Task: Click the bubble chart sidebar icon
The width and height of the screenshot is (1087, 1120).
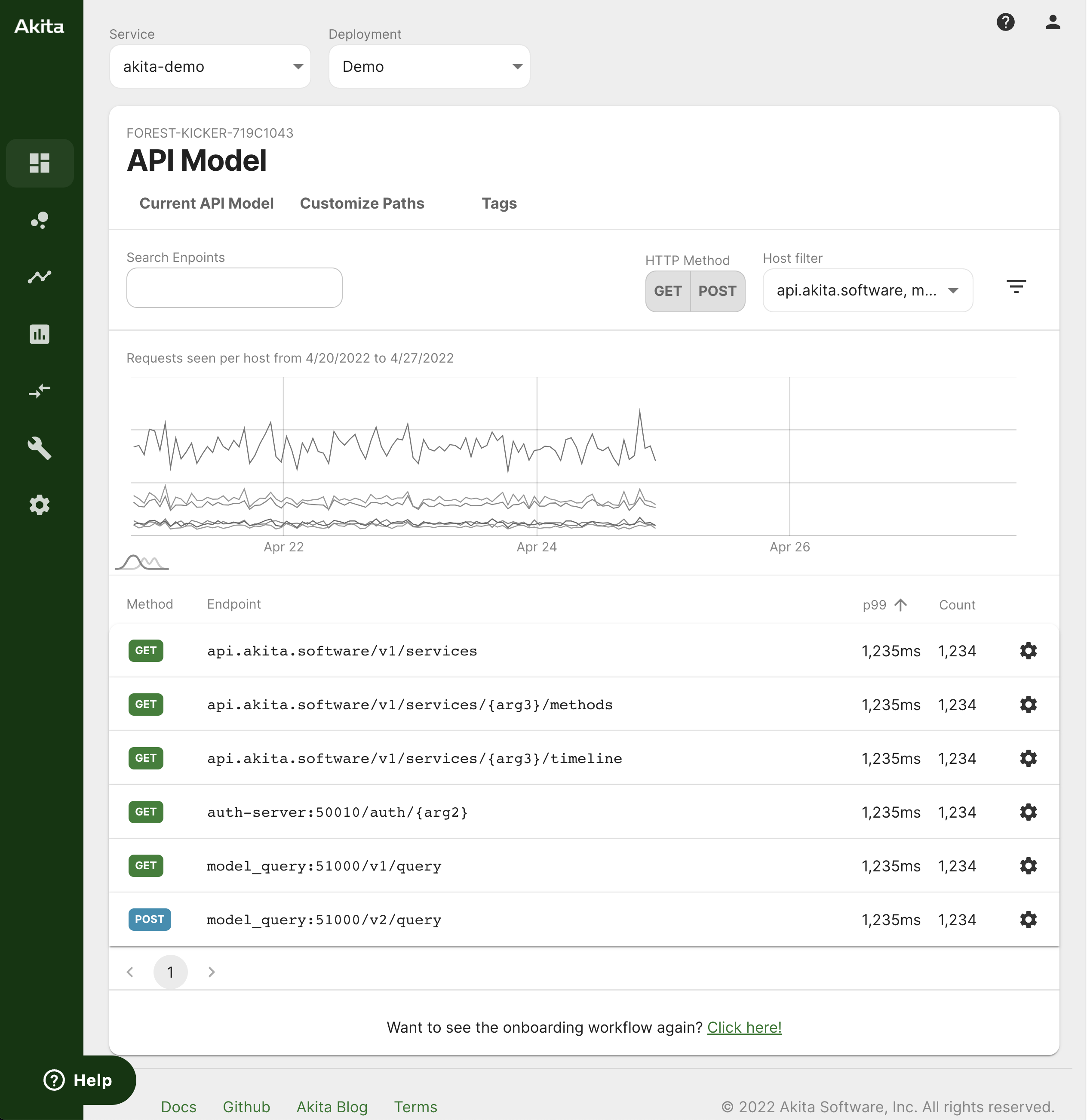Action: point(40,220)
